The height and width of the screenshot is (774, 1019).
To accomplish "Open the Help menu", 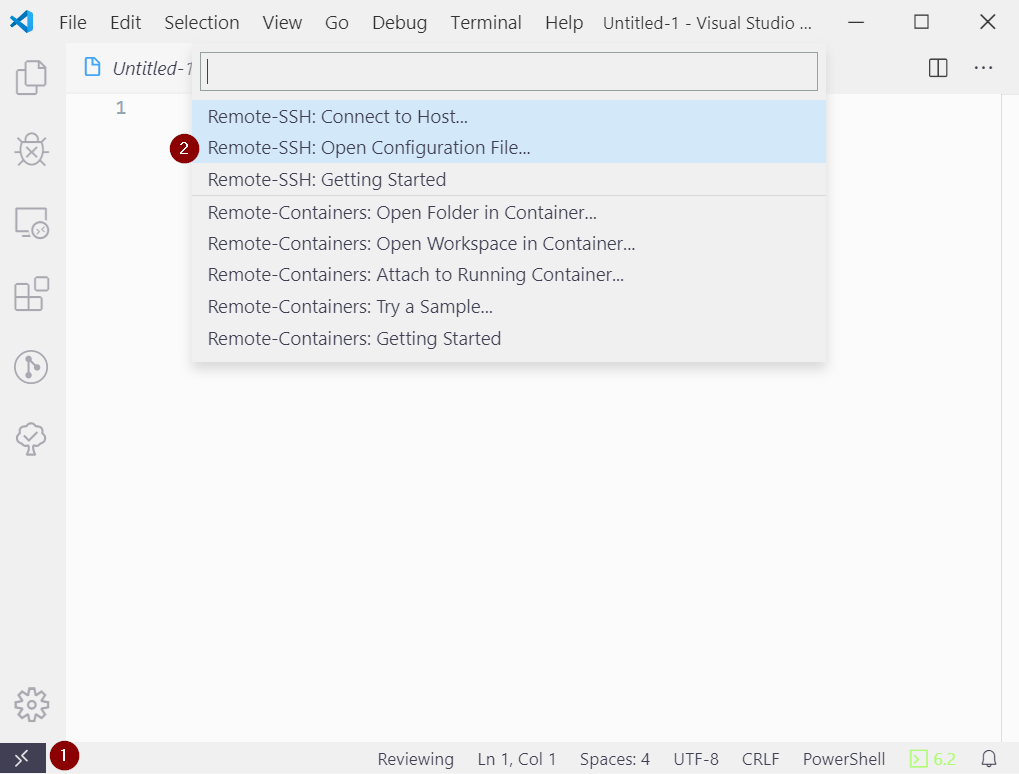I will coord(564,23).
